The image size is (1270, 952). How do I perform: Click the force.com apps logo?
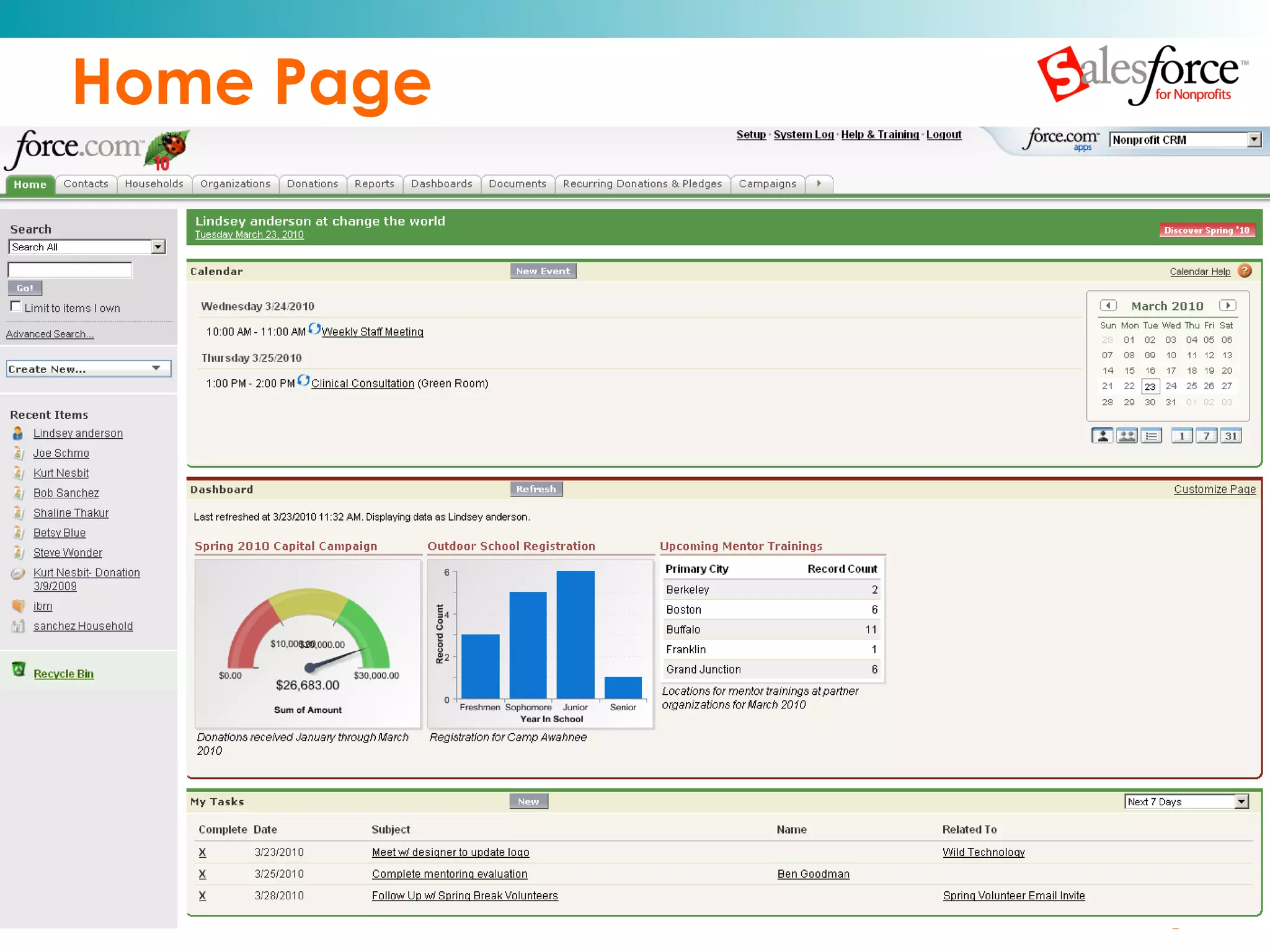coord(1062,140)
